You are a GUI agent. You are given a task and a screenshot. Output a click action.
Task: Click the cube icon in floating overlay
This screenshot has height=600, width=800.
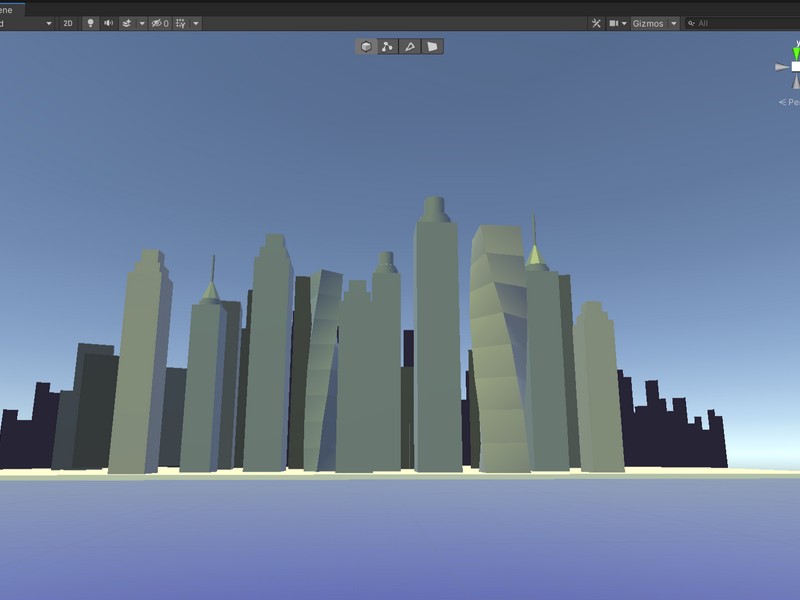click(x=365, y=46)
